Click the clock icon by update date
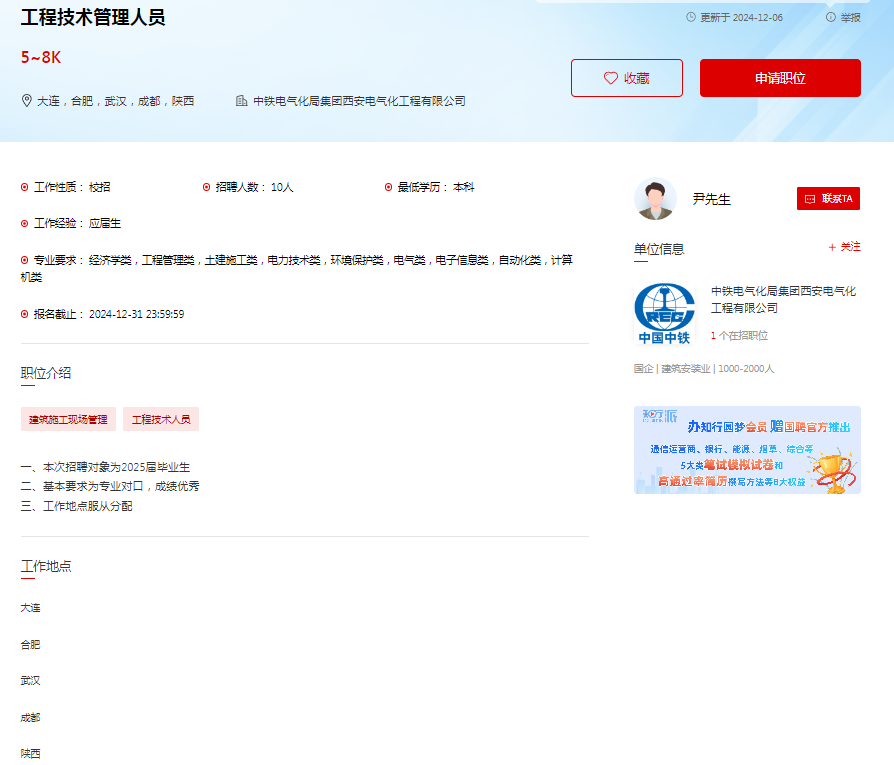 691,17
